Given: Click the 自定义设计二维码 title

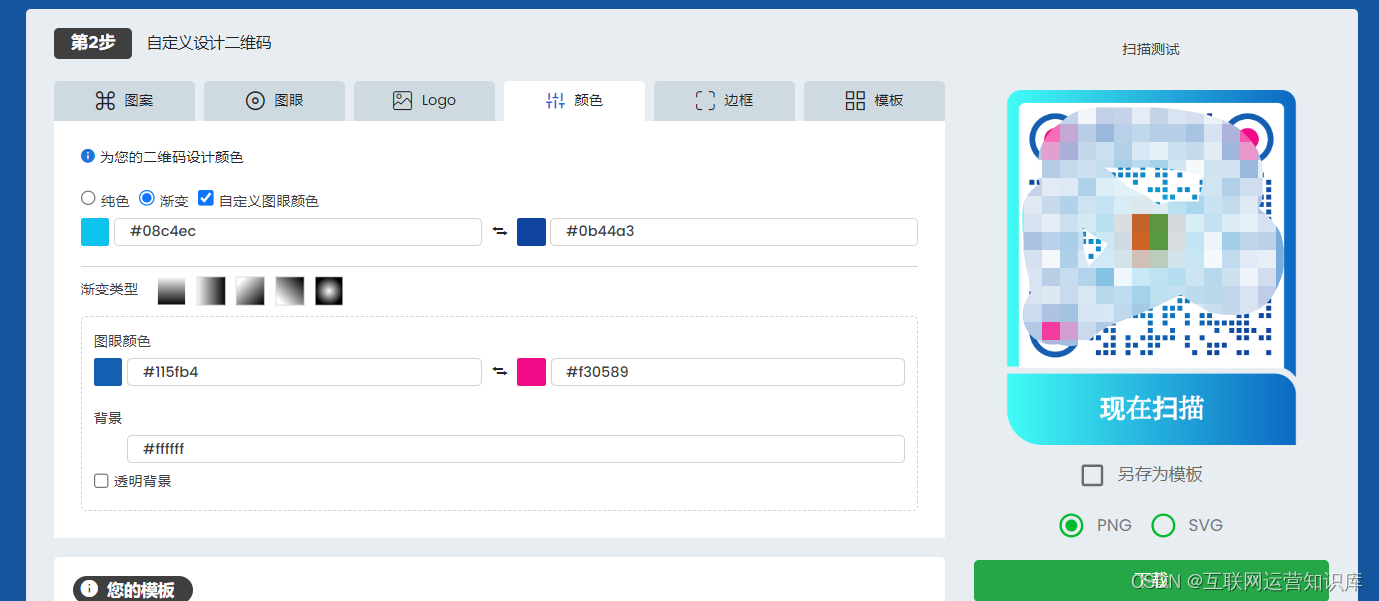Looking at the screenshot, I should 209,43.
